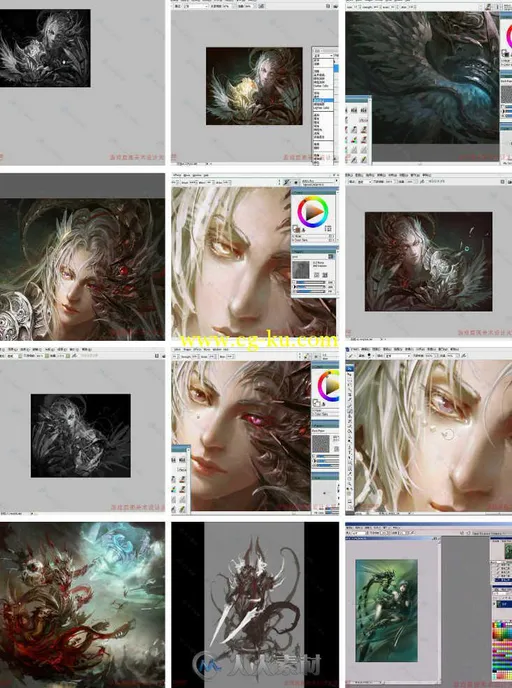Open the grayscale sketch screenshot with white flower
Screen dimensions: 512x688
[82, 83]
